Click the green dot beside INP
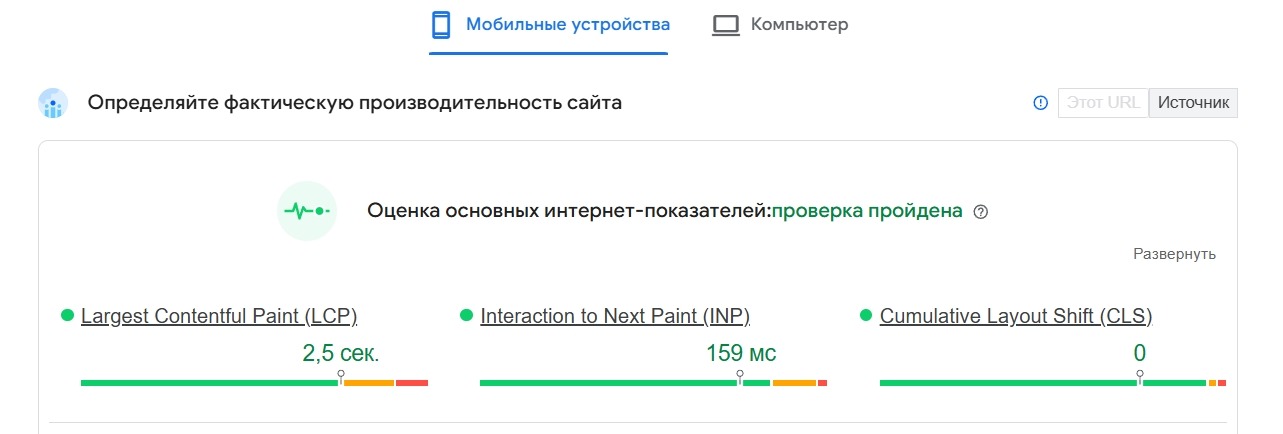The height and width of the screenshot is (434, 1283). (x=466, y=316)
